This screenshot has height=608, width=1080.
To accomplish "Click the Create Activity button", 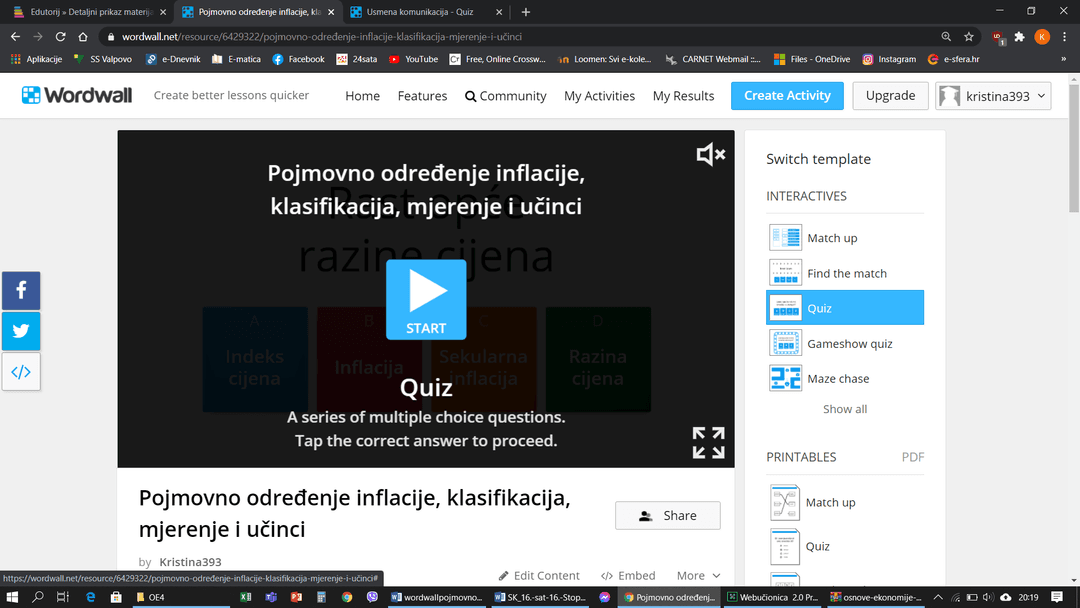I will click(x=787, y=96).
